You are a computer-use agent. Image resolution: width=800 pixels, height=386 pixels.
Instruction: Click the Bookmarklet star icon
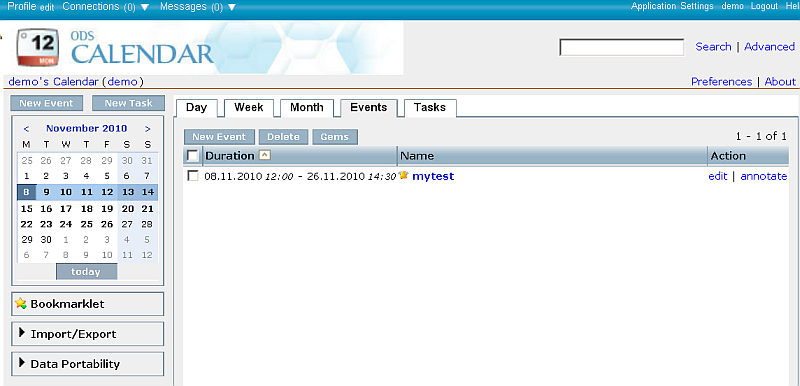click(x=20, y=304)
